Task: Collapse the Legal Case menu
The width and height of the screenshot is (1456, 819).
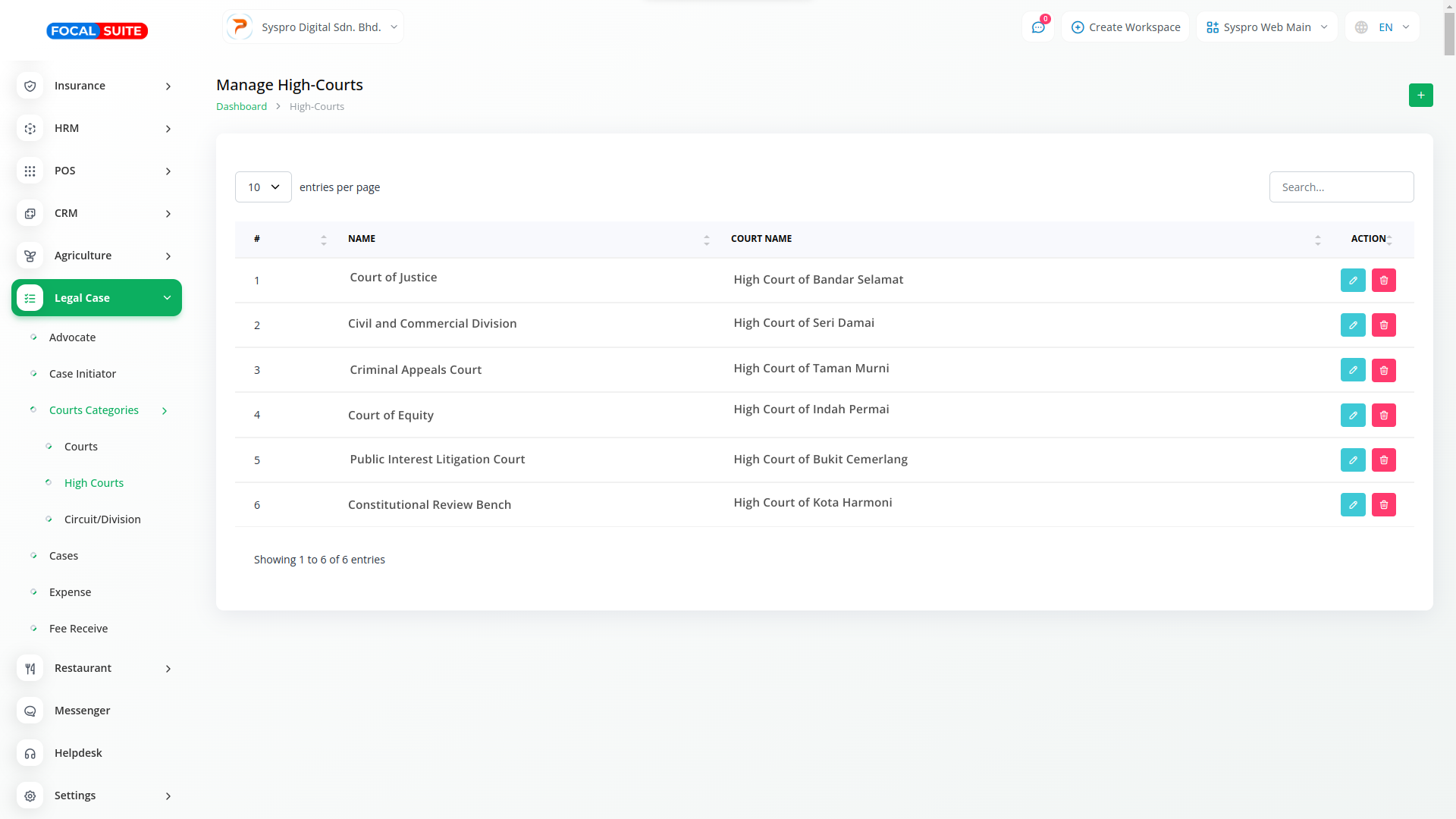Action: [x=96, y=298]
